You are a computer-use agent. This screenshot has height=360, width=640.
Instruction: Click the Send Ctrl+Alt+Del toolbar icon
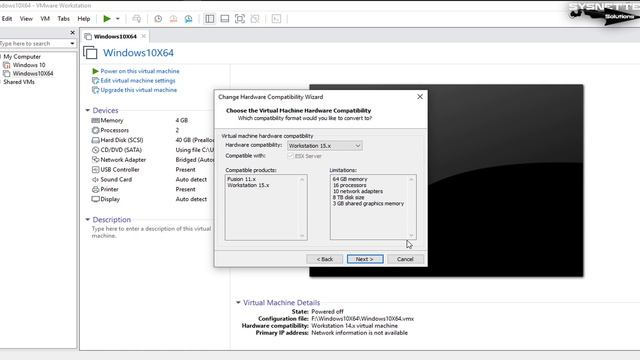(x=136, y=19)
